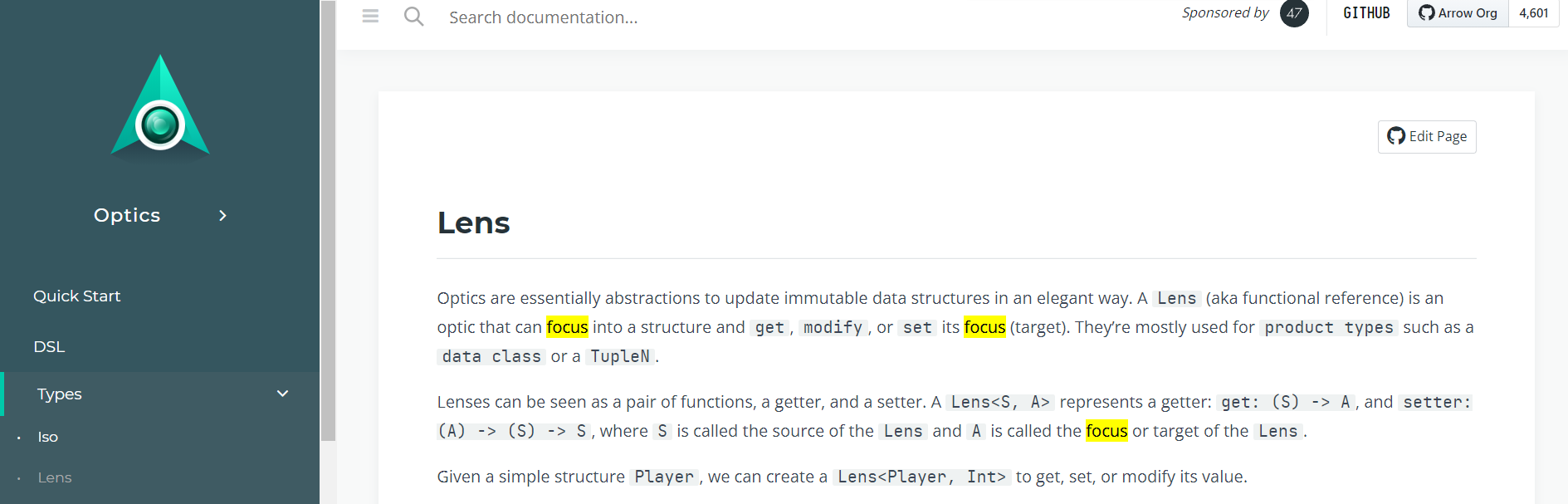This screenshot has width=1568, height=504.
Task: Select Iso under Types
Action: [48, 437]
